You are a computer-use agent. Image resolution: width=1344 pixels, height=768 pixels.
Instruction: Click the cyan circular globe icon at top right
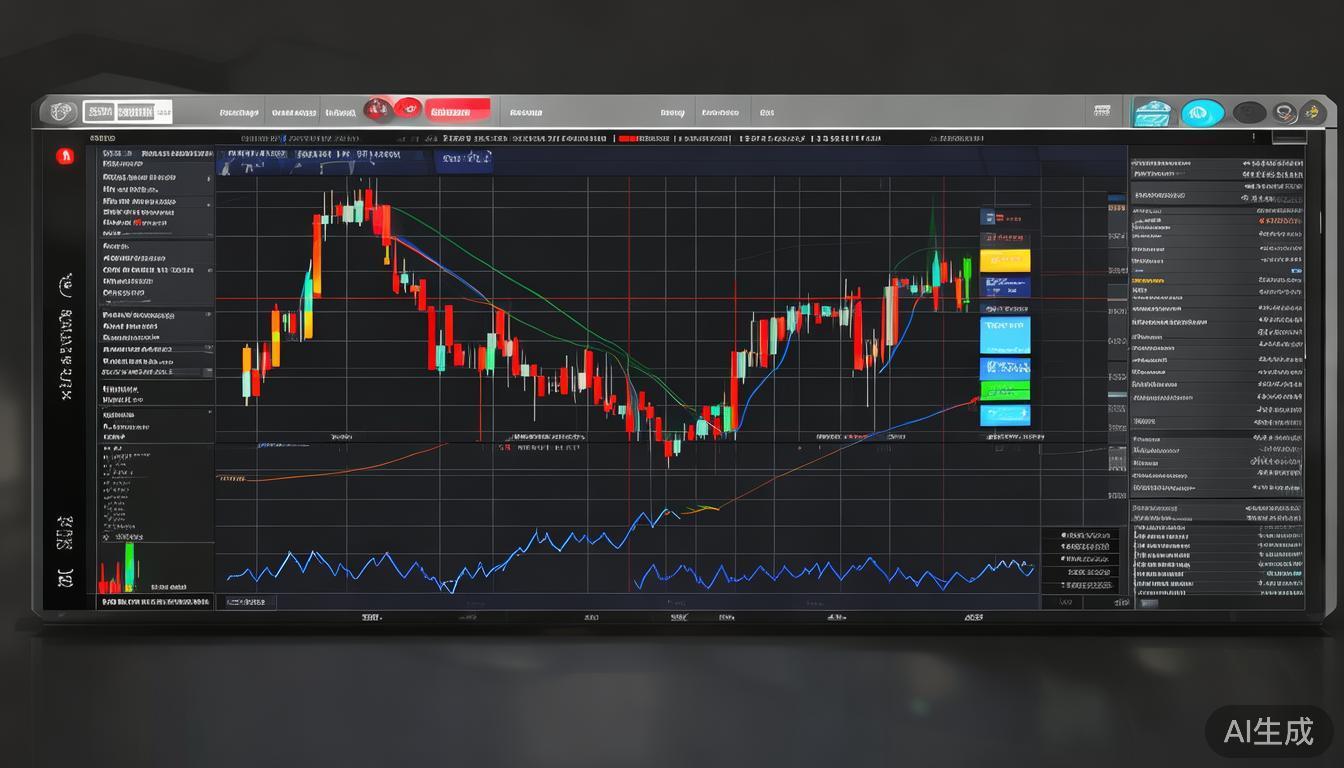pos(1202,113)
